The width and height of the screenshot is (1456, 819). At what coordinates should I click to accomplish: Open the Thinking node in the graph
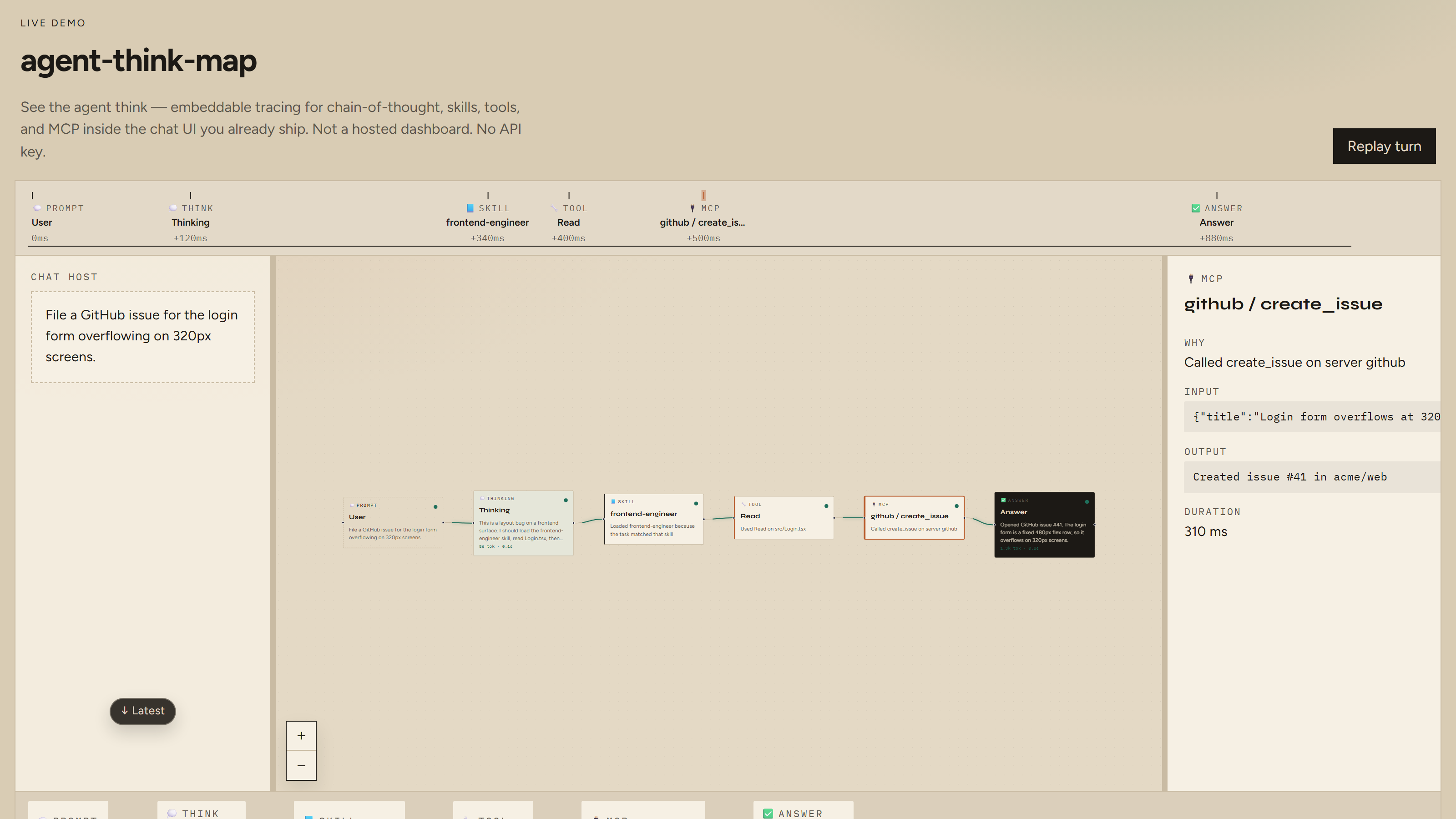pos(523,523)
